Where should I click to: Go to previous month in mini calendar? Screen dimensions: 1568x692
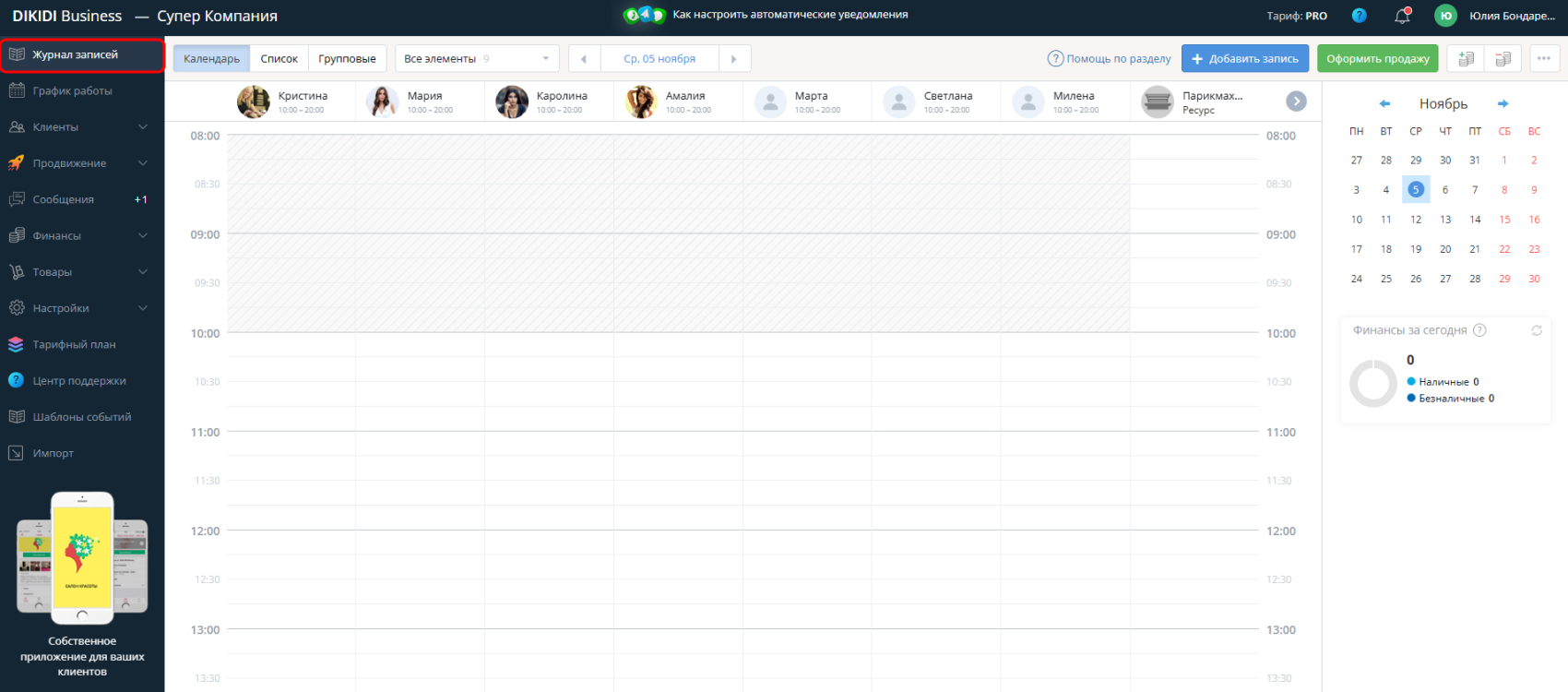(1384, 104)
